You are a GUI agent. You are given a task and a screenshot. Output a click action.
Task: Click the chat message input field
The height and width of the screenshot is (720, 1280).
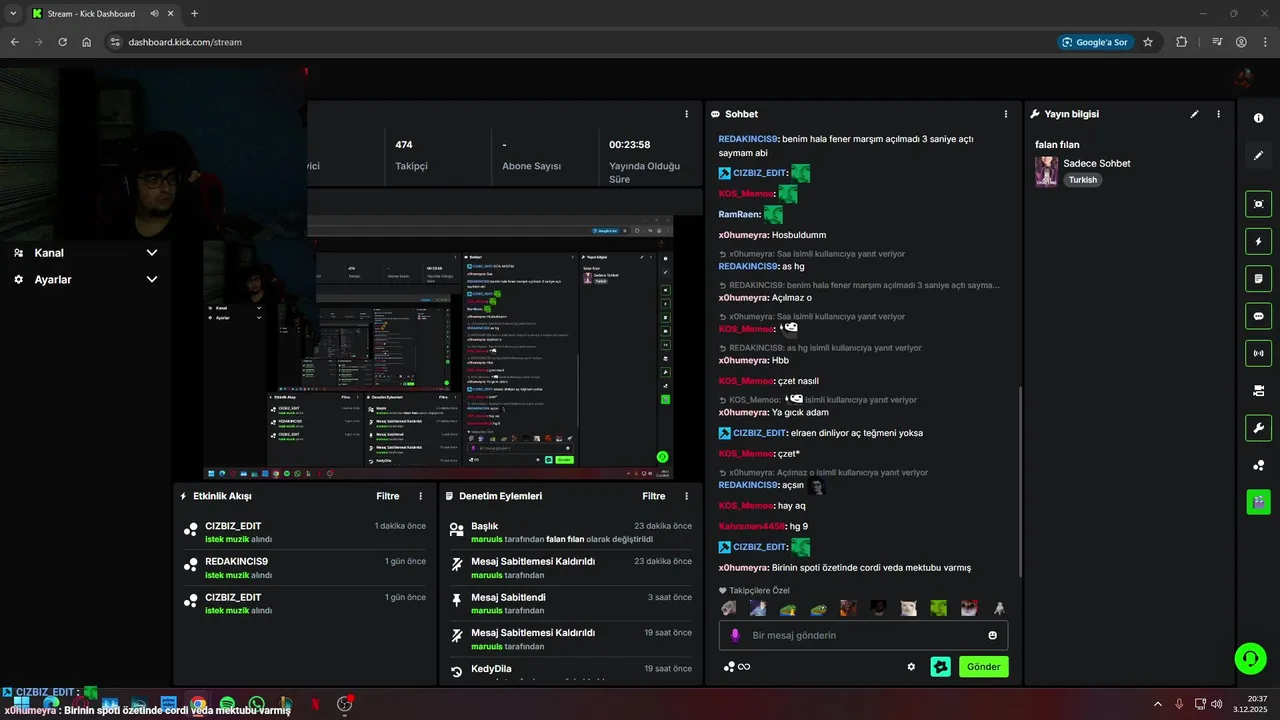coord(864,635)
